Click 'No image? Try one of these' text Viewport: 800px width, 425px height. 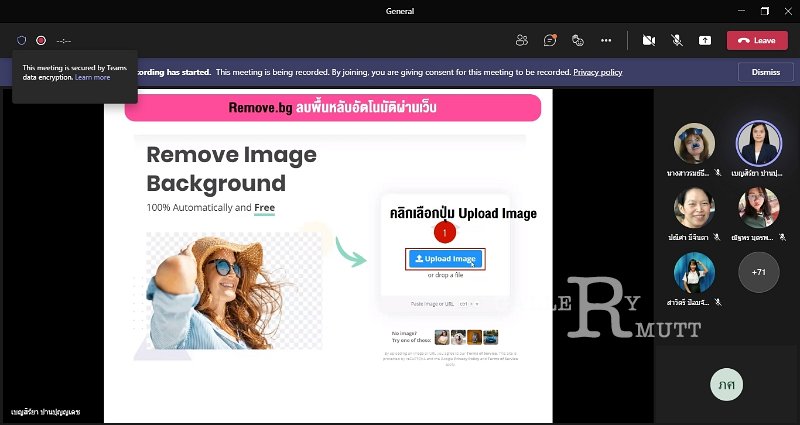411,337
